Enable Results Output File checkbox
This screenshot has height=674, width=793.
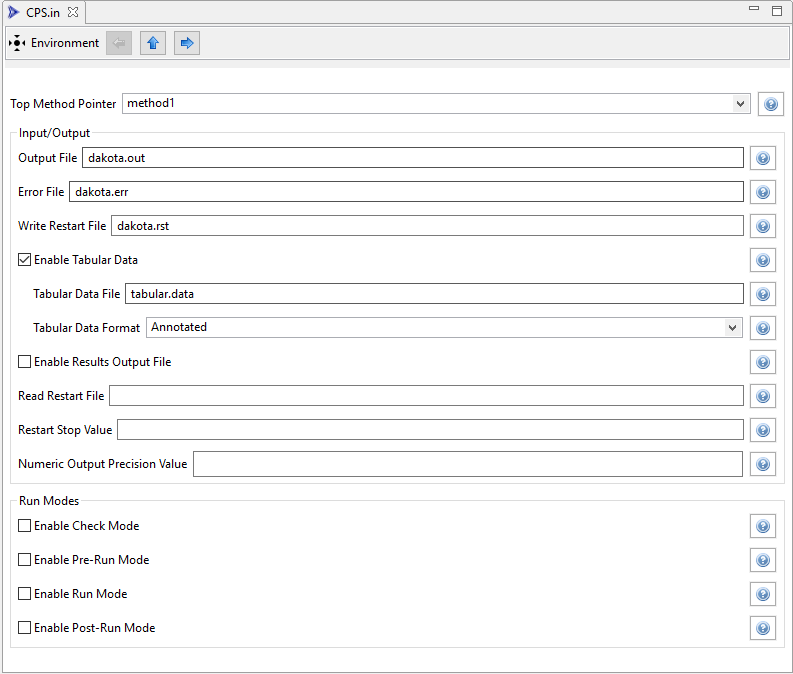click(25, 362)
